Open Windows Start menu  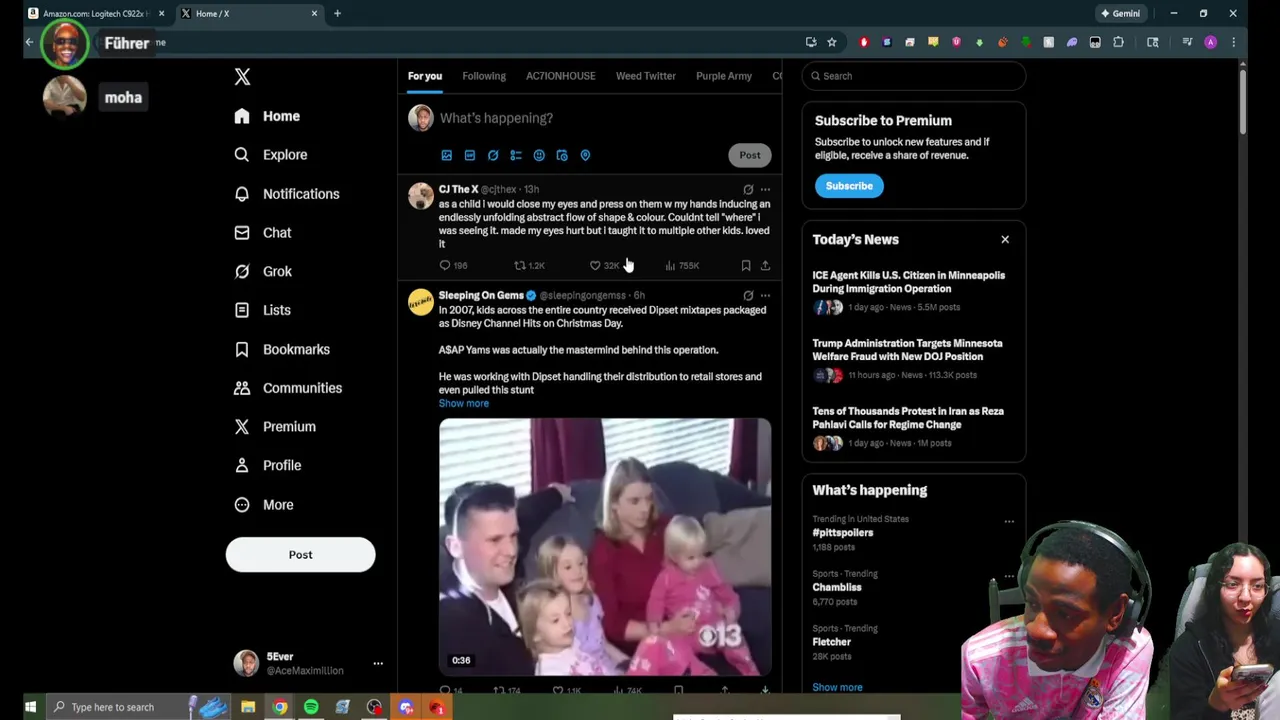point(30,707)
